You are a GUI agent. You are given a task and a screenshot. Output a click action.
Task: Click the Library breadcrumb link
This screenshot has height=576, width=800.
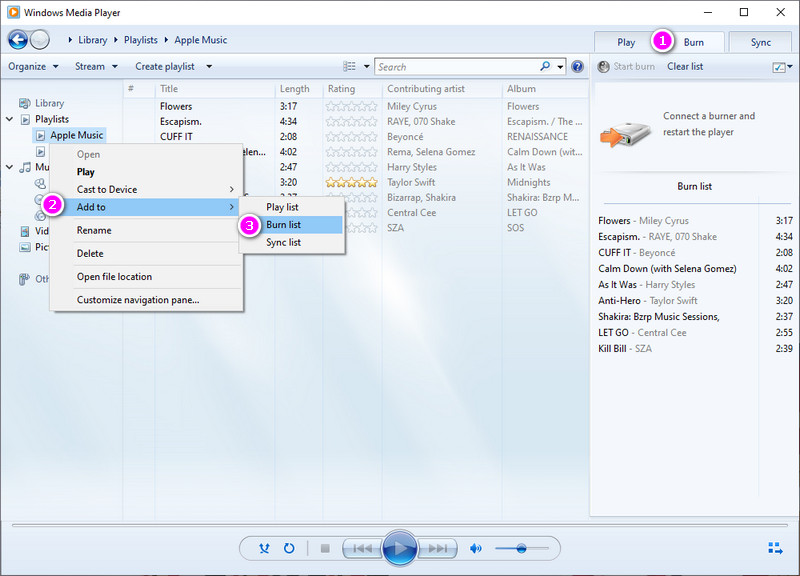point(92,40)
